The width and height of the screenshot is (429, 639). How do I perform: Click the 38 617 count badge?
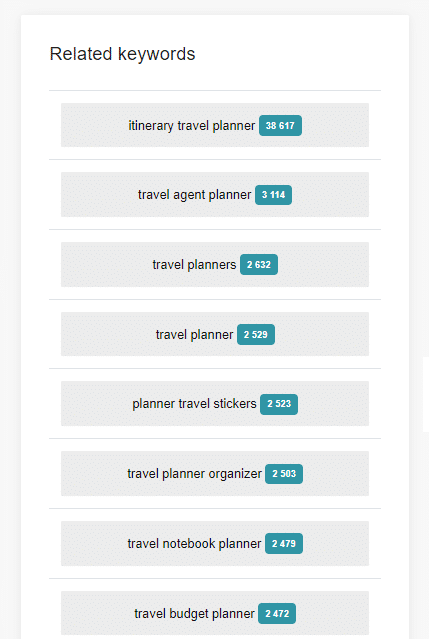tap(280, 126)
